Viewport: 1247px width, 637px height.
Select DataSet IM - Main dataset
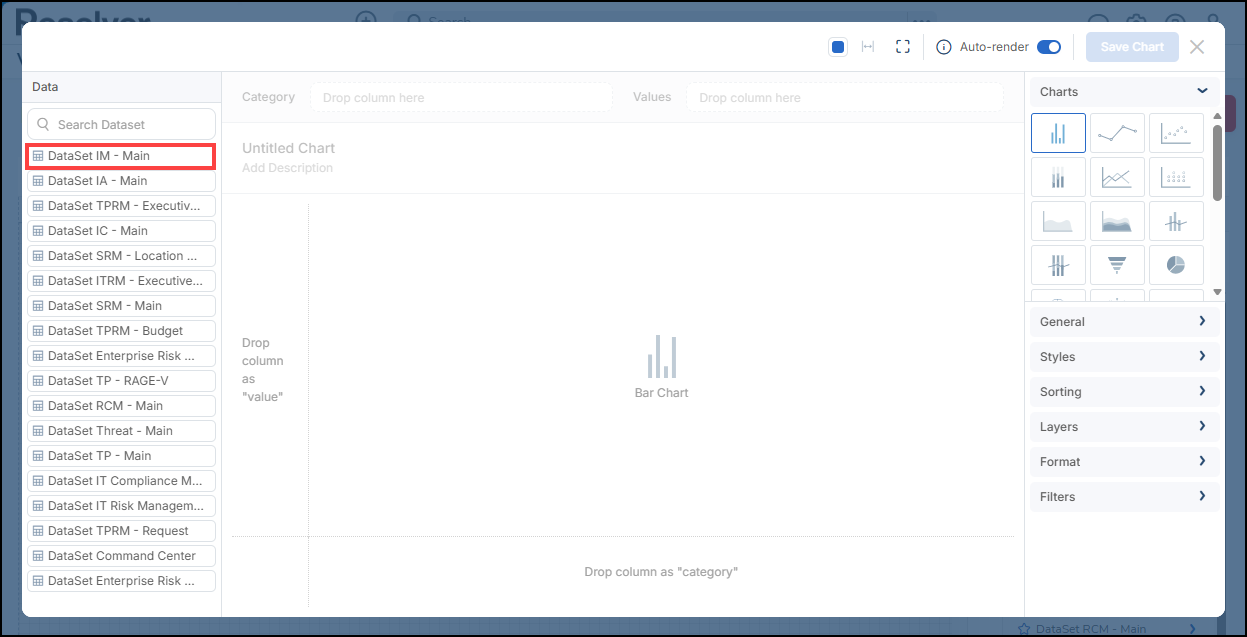pos(121,156)
